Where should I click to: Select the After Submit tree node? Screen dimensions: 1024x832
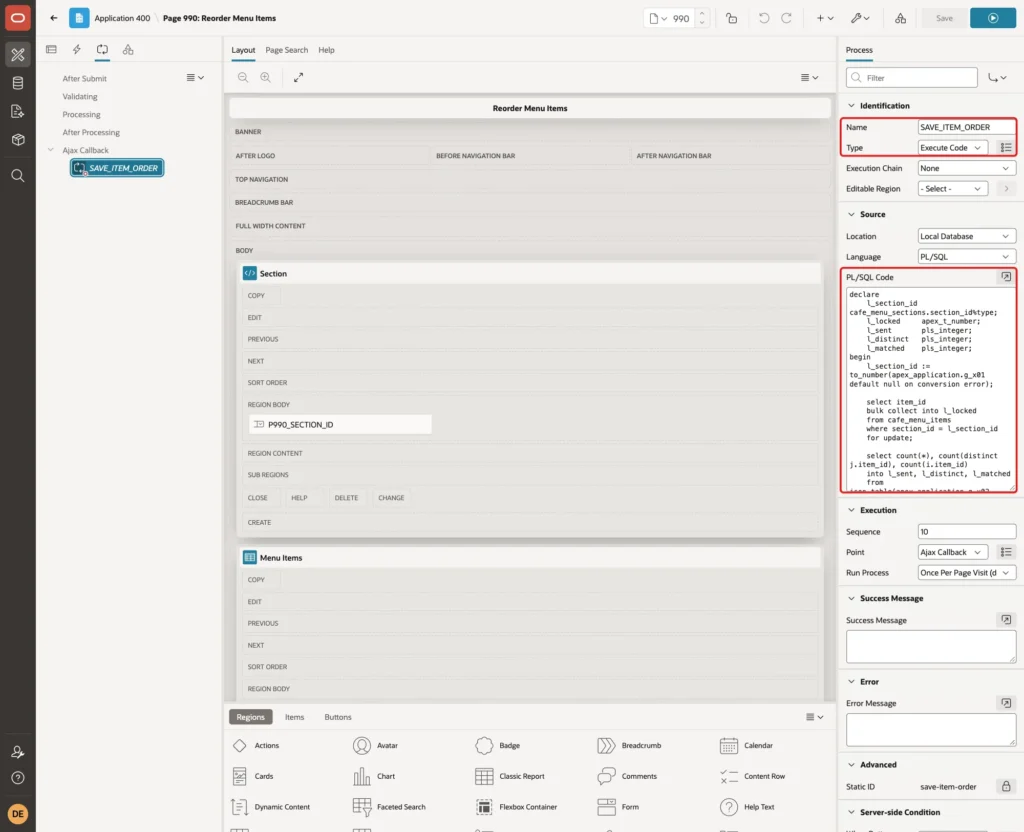pyautogui.click(x=84, y=78)
